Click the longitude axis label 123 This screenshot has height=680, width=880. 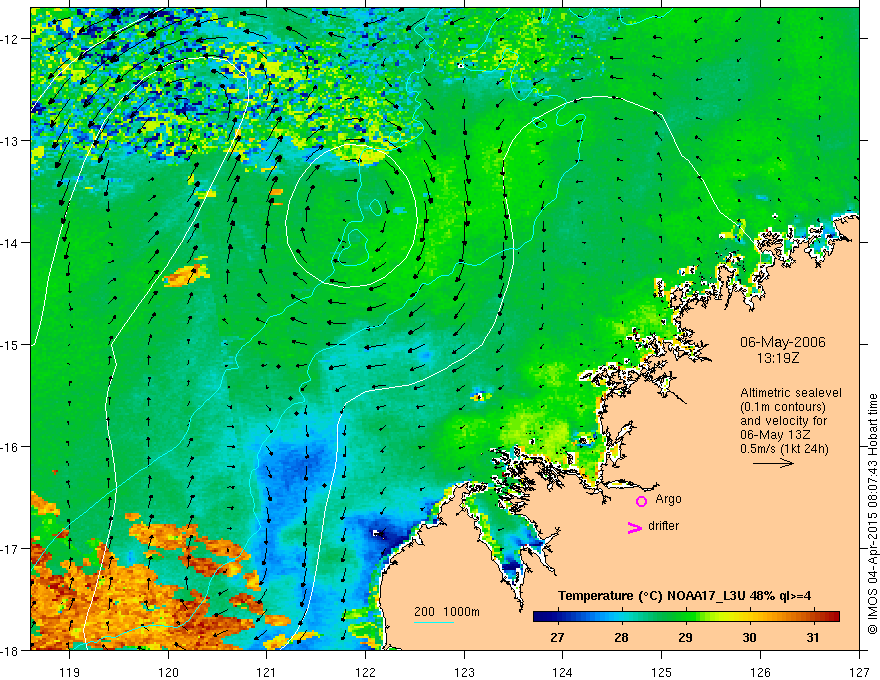(x=464, y=672)
